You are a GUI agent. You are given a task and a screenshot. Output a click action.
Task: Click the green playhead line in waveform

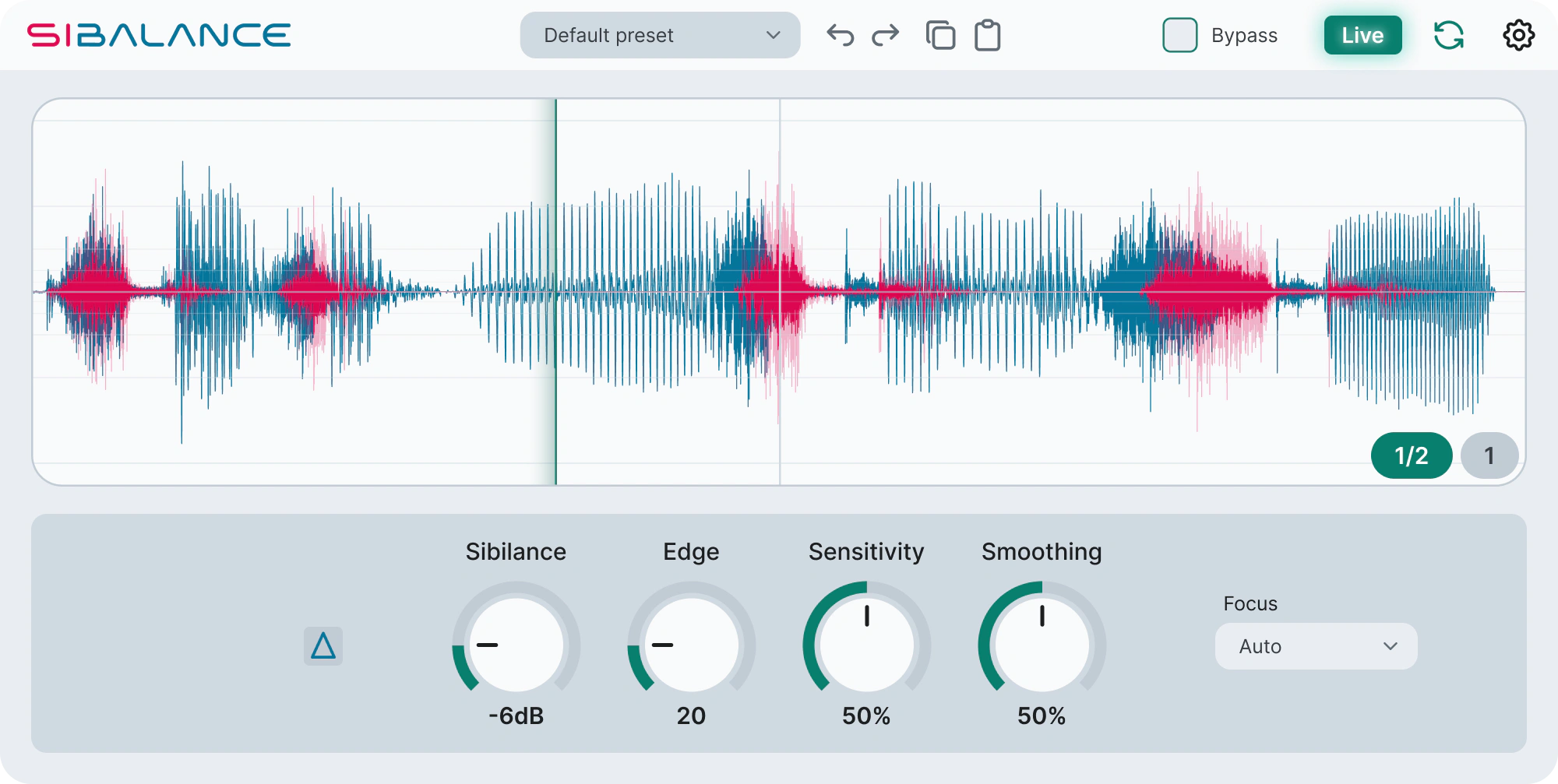[555, 292]
